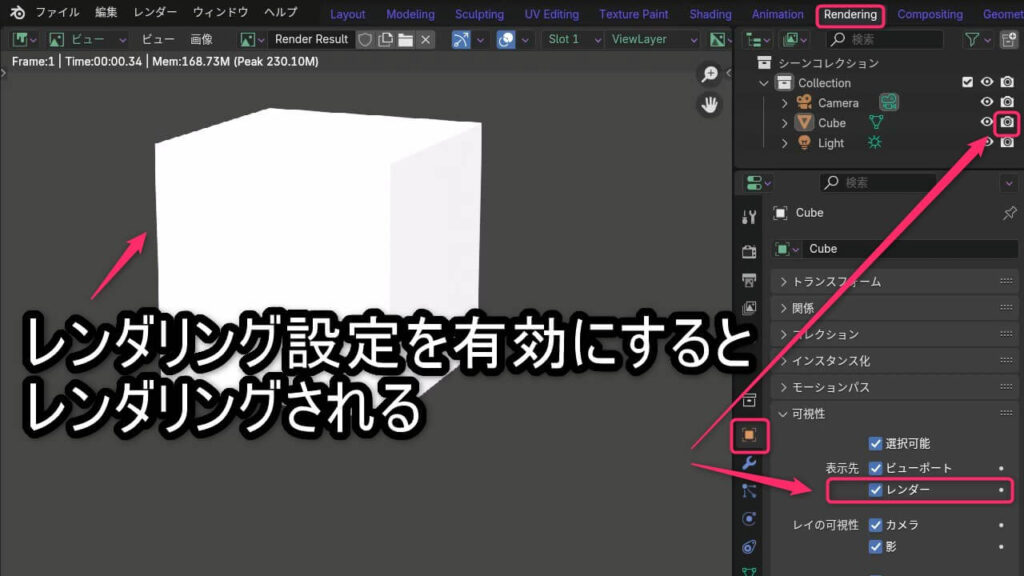The height and width of the screenshot is (576, 1024).
Task: Open the image editor type dropdown
Action: click(25, 40)
